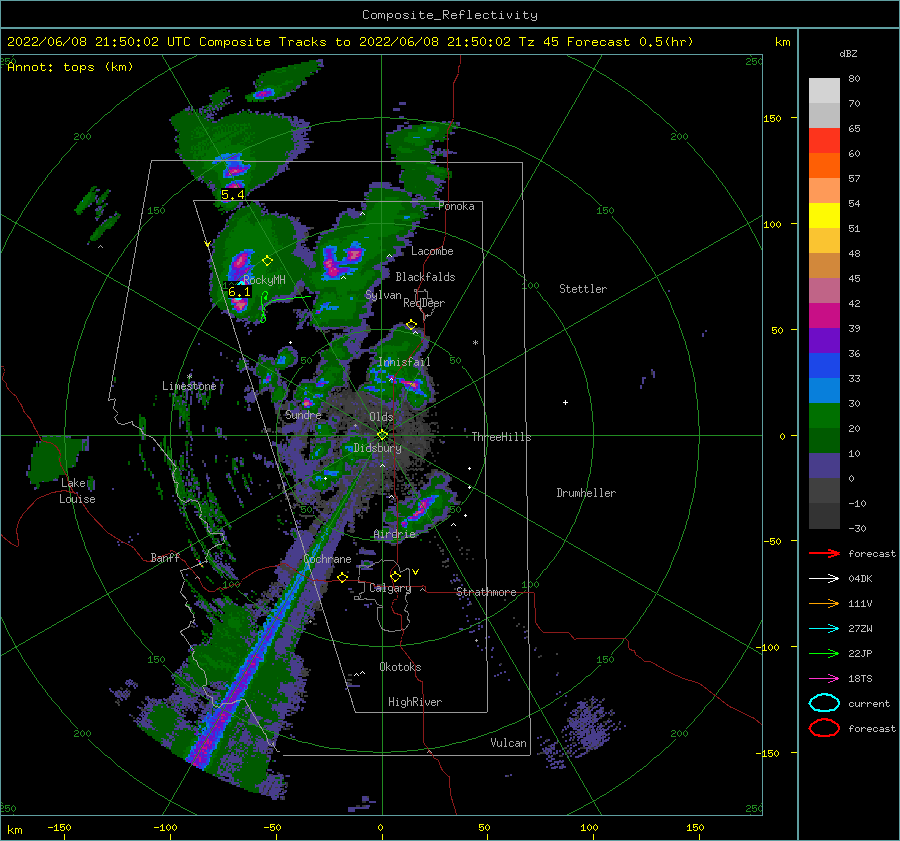Click the Annot: tops (km) label
This screenshot has width=900, height=841.
[x=70, y=67]
